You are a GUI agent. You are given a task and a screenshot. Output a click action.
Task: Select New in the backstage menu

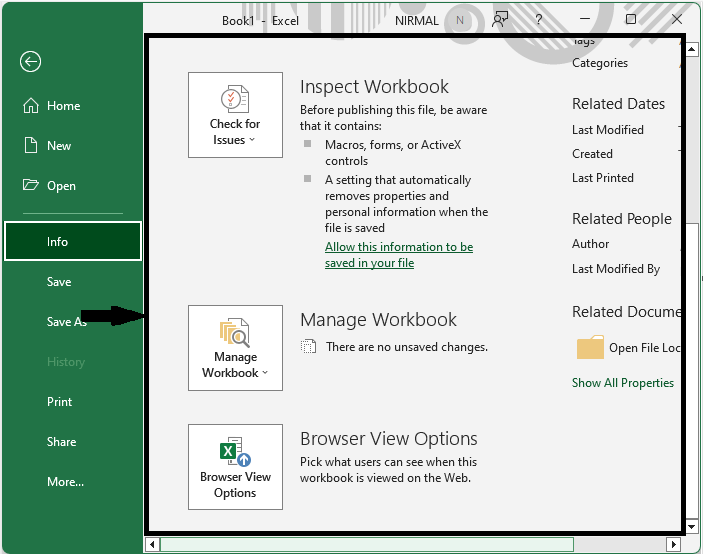pyautogui.click(x=47, y=146)
